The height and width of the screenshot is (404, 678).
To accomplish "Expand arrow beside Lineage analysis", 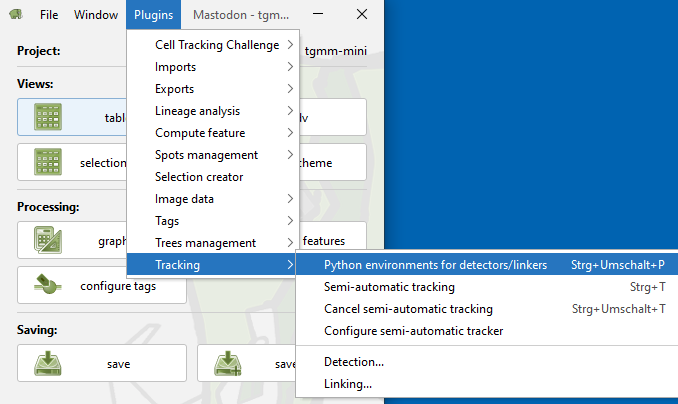I will click(x=290, y=111).
